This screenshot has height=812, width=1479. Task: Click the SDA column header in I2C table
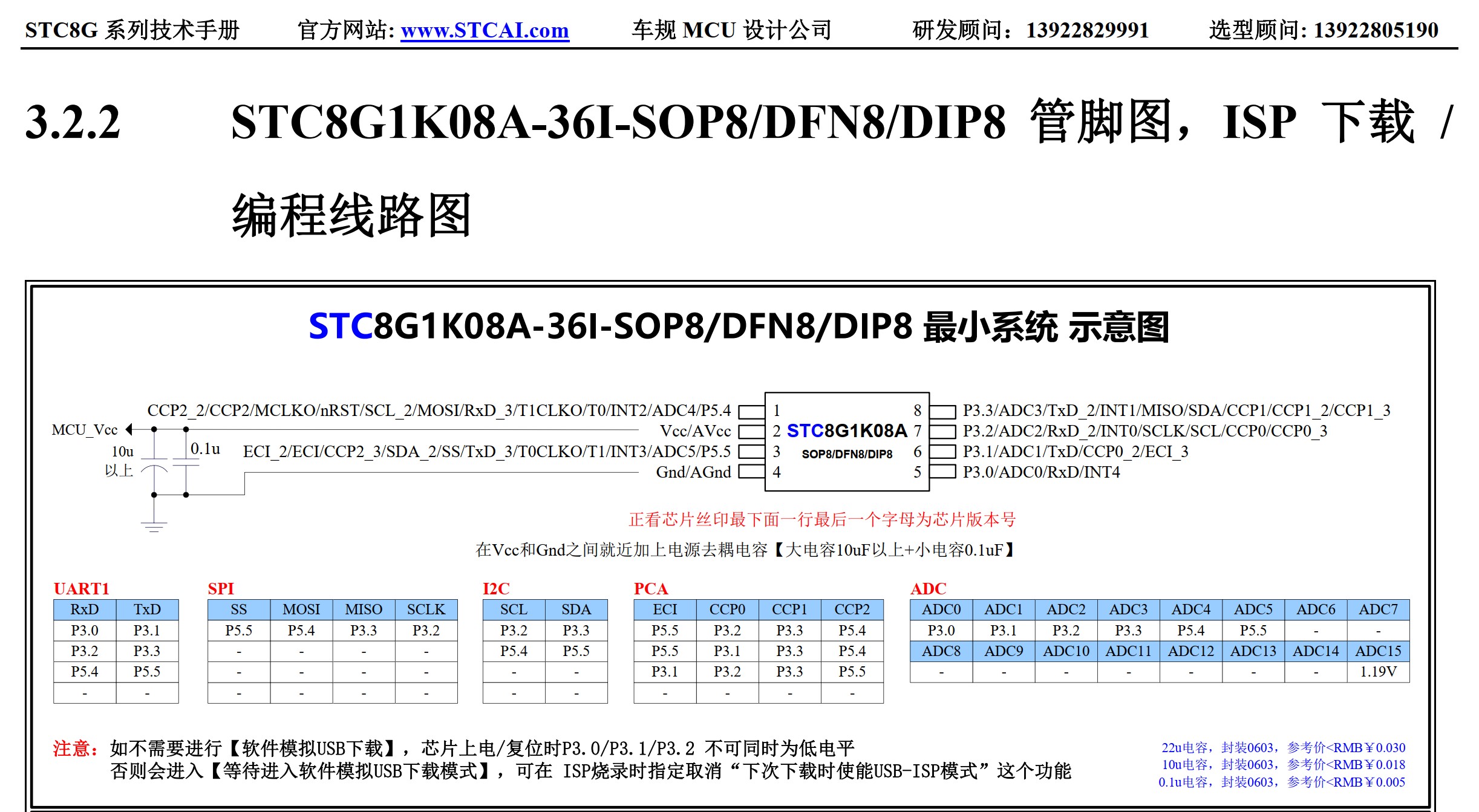(x=576, y=609)
